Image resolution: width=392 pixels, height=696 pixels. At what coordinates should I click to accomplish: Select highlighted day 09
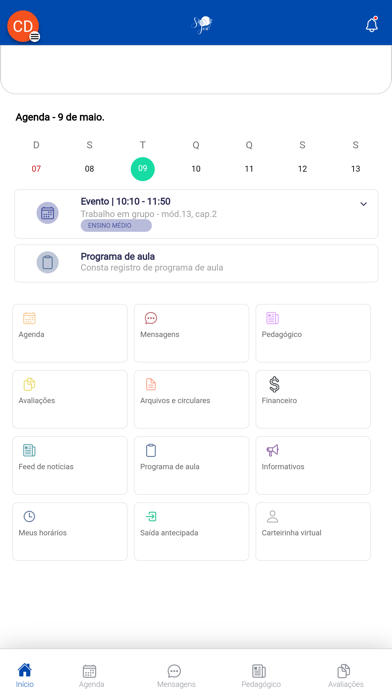pyautogui.click(x=143, y=169)
